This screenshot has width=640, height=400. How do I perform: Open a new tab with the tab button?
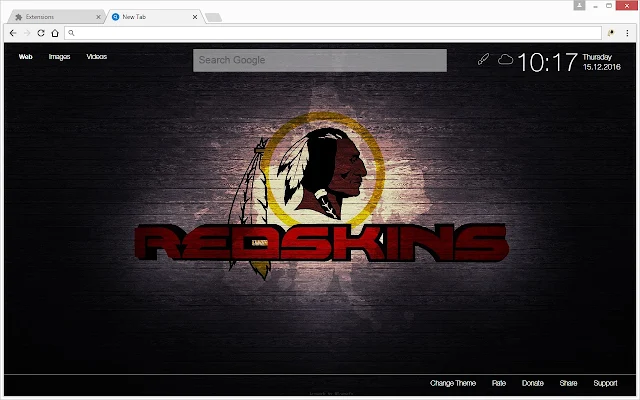coord(213,18)
